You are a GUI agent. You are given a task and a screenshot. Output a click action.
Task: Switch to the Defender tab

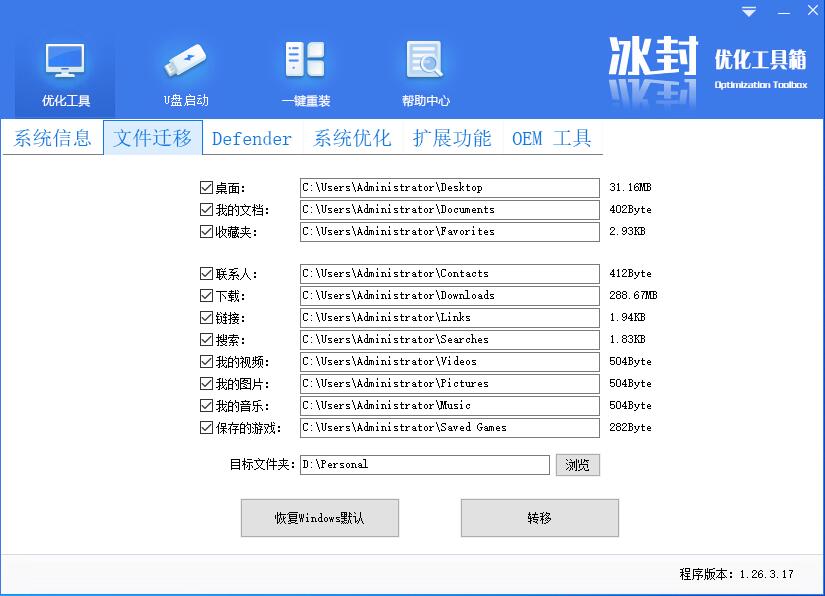[x=252, y=138]
